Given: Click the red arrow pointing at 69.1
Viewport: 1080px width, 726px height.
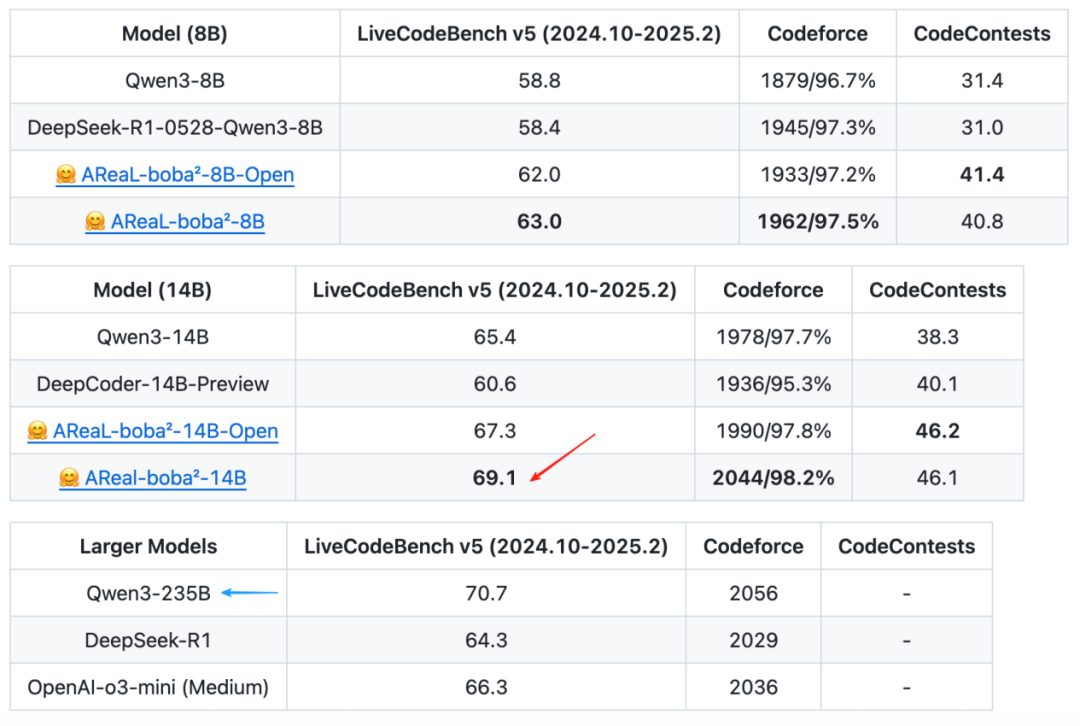Looking at the screenshot, I should (x=563, y=457).
